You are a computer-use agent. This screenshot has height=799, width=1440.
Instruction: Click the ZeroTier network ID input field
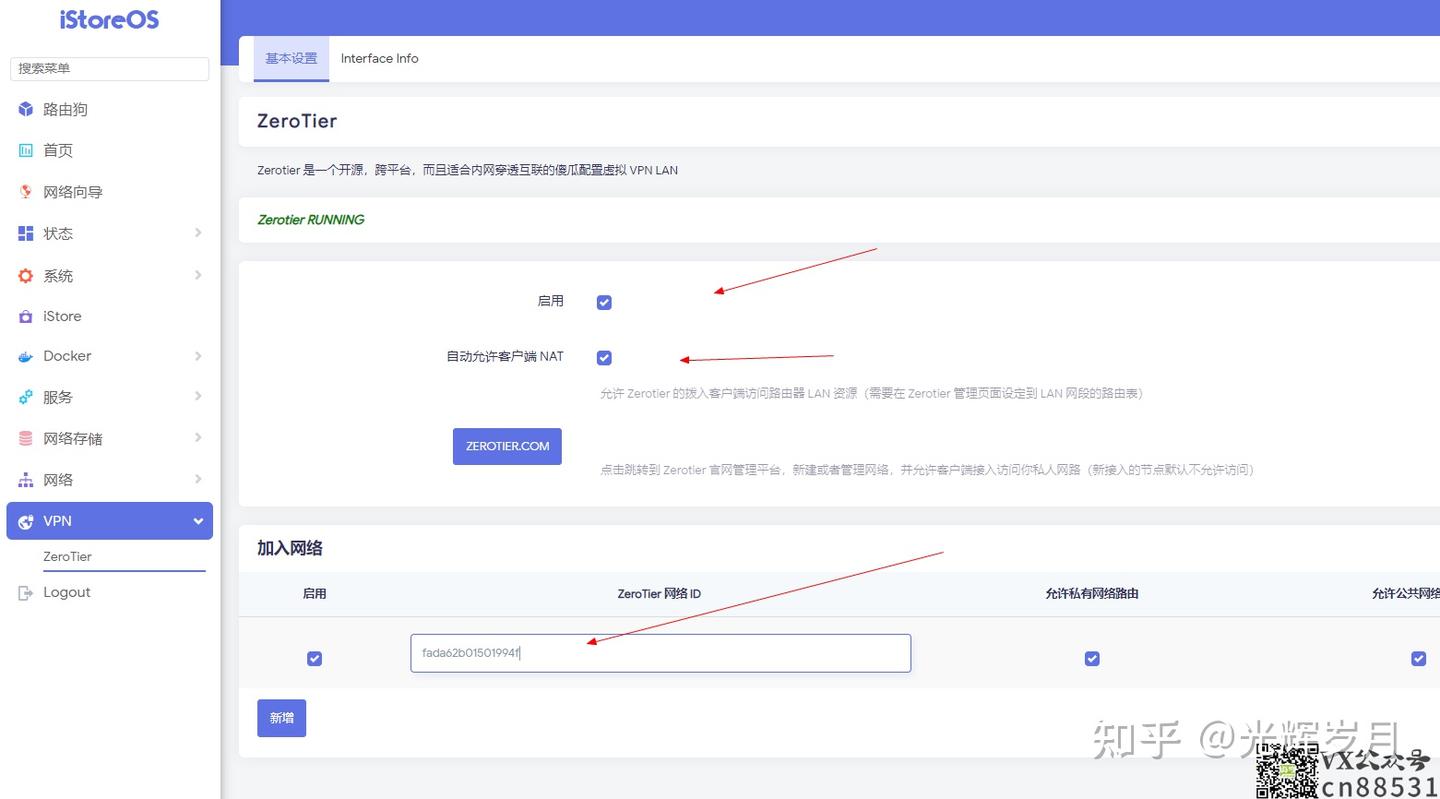tap(660, 652)
